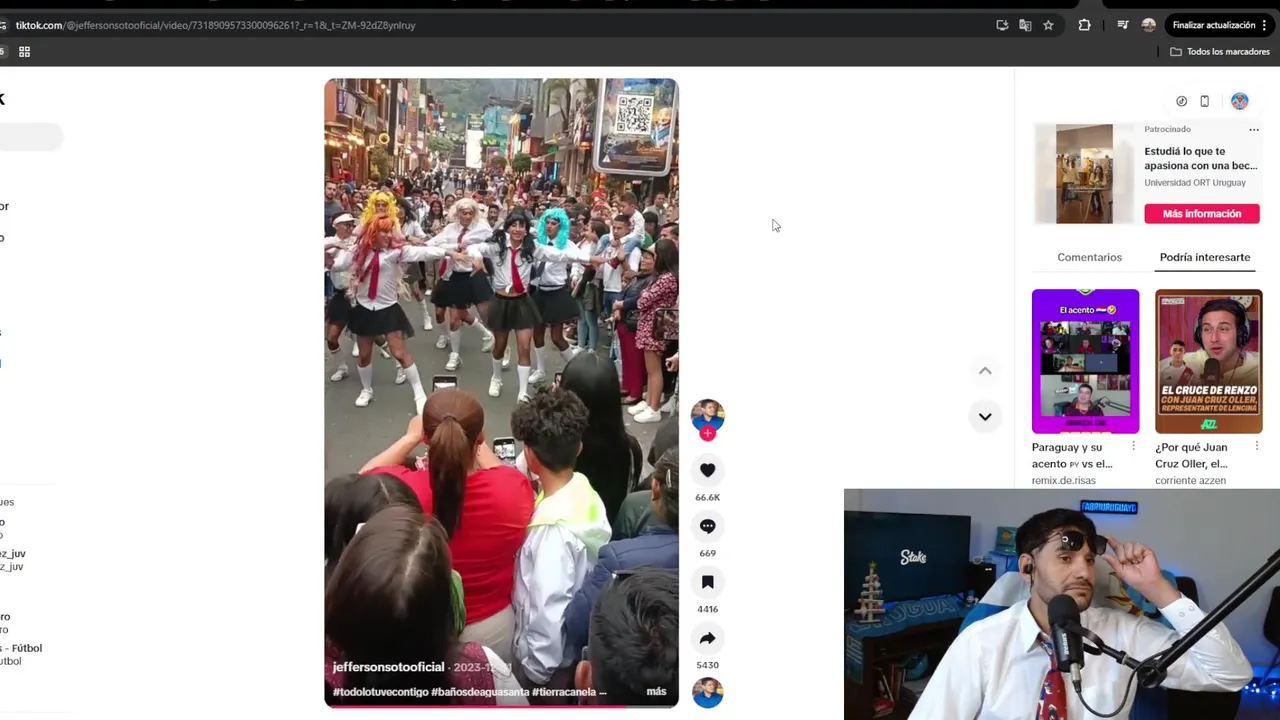Click the '66.6K' likes count
The height and width of the screenshot is (720, 1280).
[x=707, y=497]
